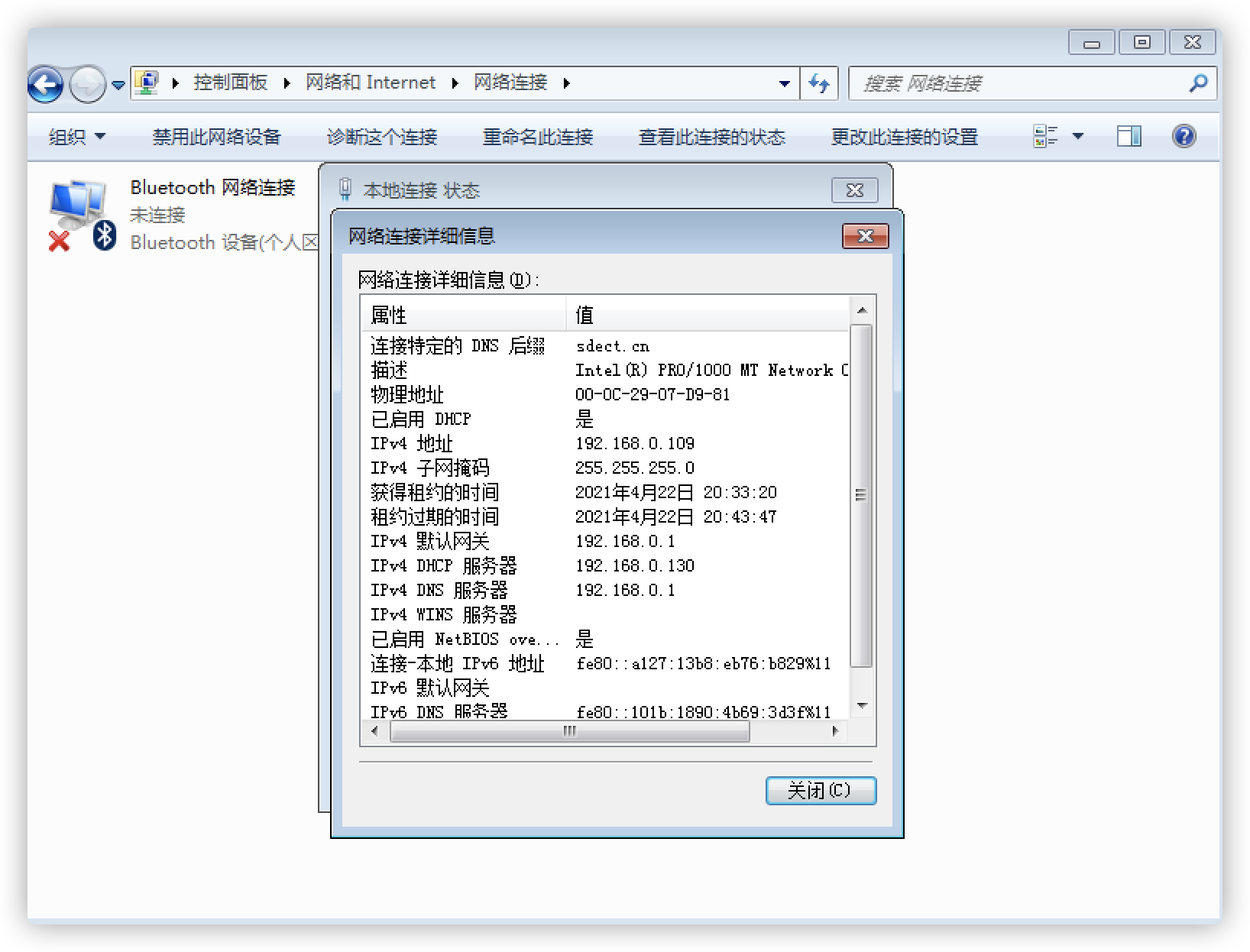Select the 租约过期的时间 row
This screenshot has width=1250, height=952.
[x=605, y=517]
